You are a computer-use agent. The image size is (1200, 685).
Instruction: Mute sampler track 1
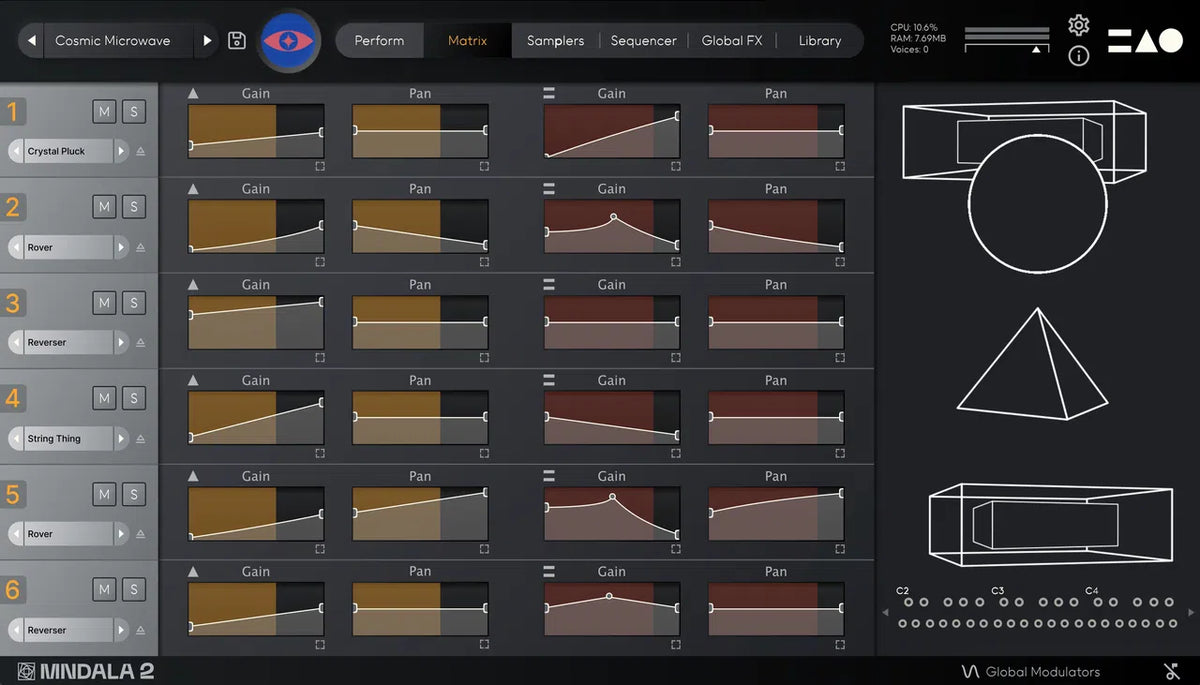pos(104,111)
